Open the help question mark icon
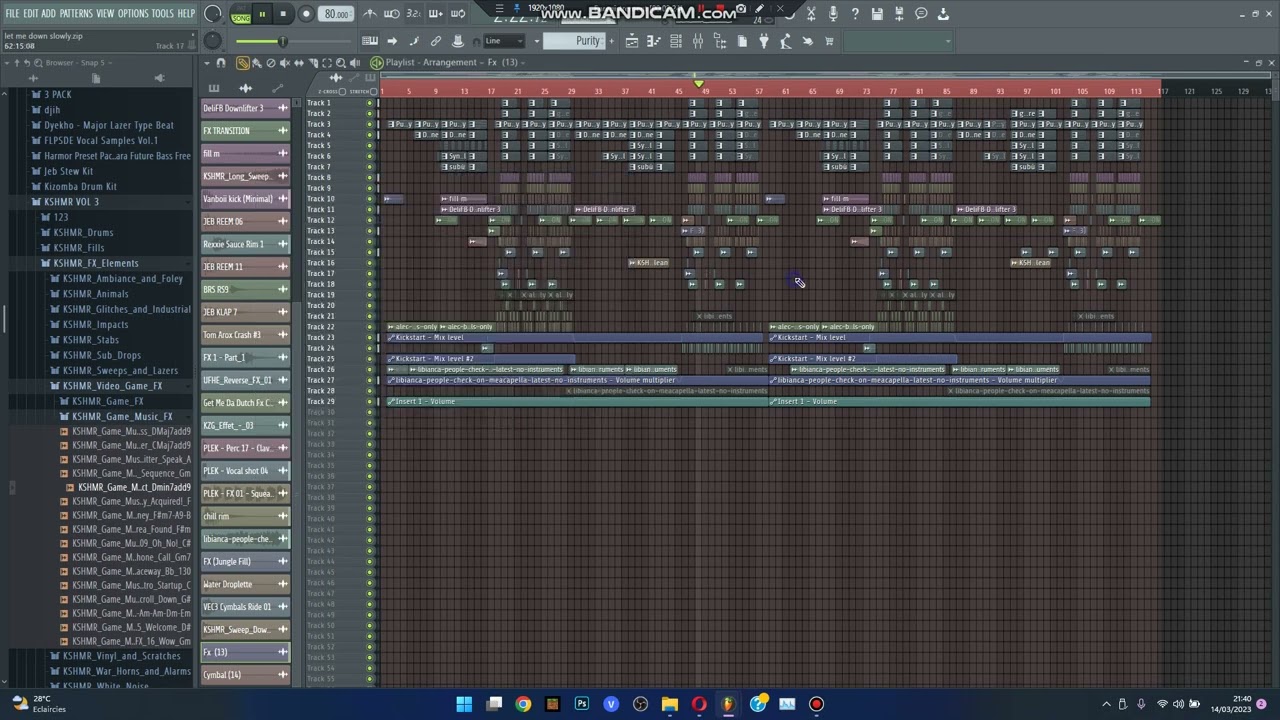The height and width of the screenshot is (720, 1280). (x=855, y=14)
